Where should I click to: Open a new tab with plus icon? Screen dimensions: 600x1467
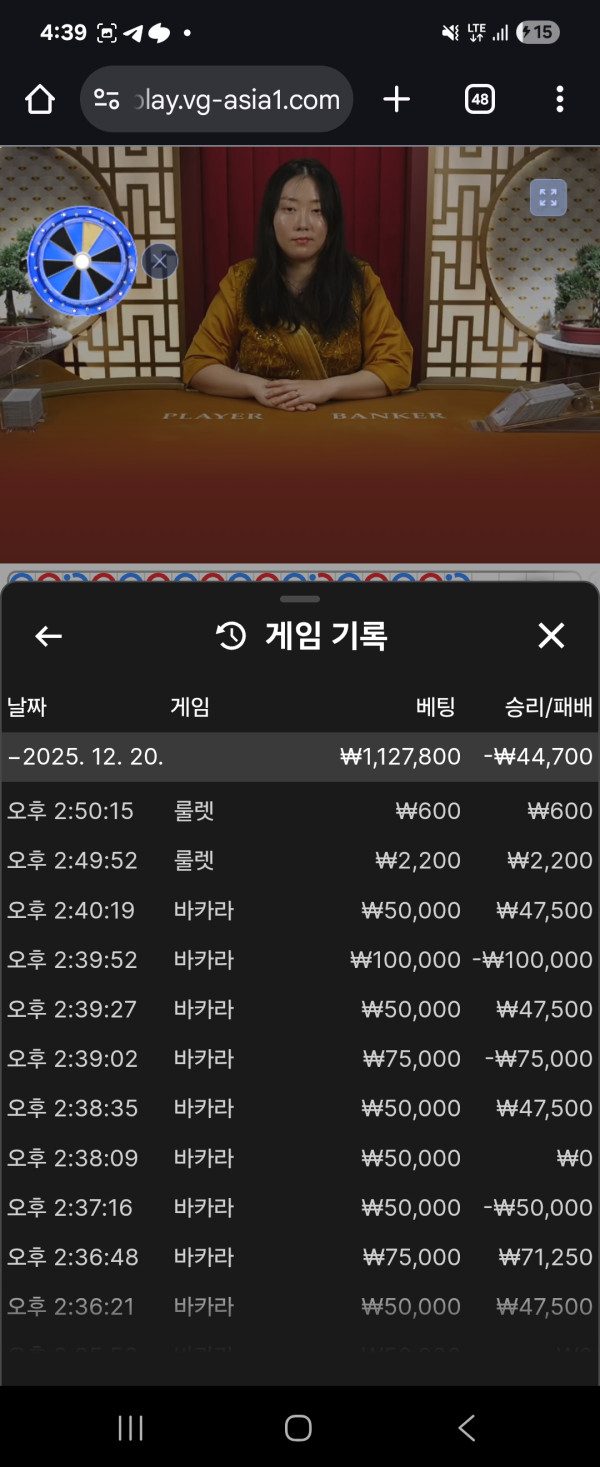pos(397,99)
